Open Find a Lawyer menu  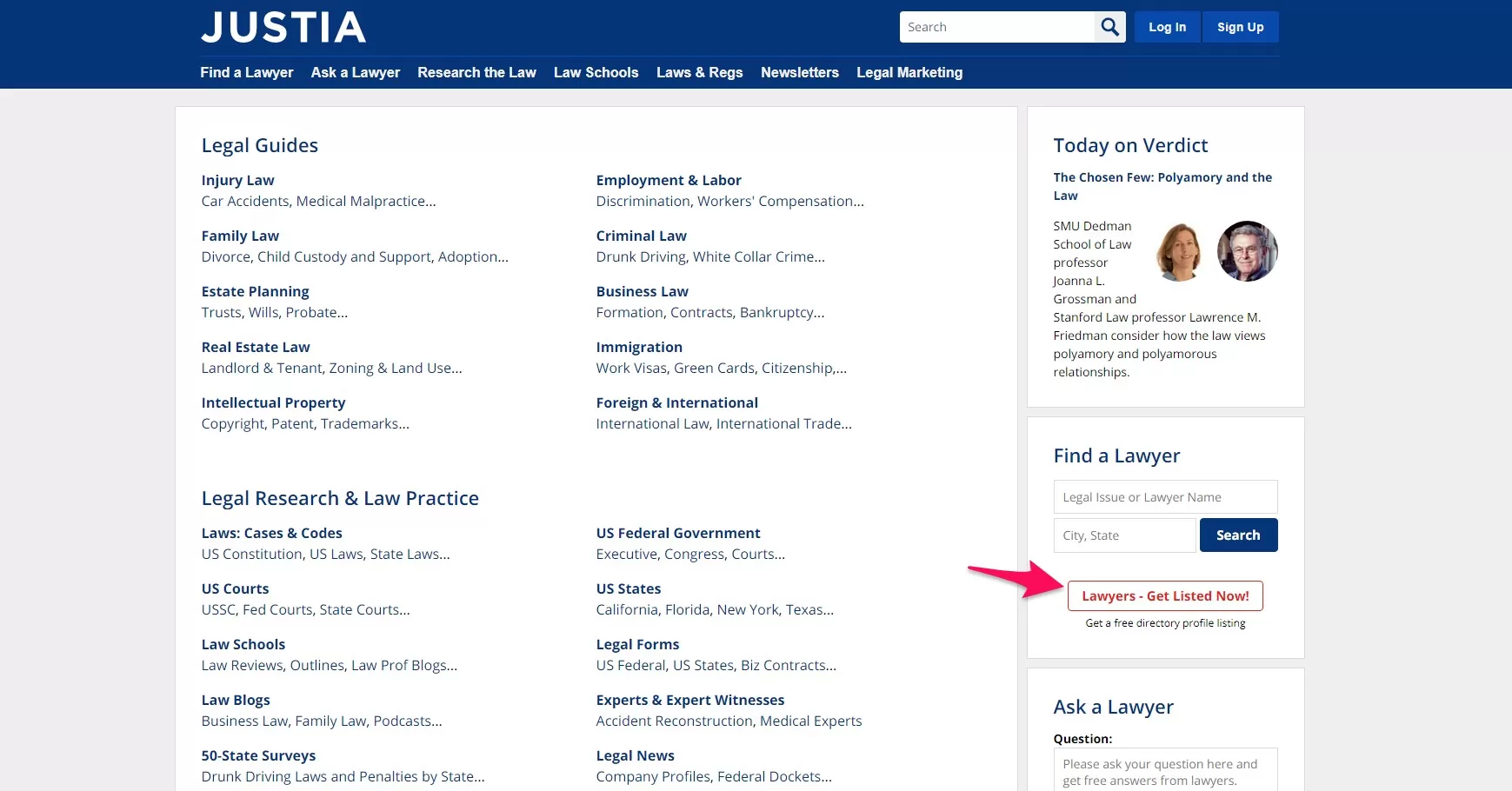pos(247,72)
